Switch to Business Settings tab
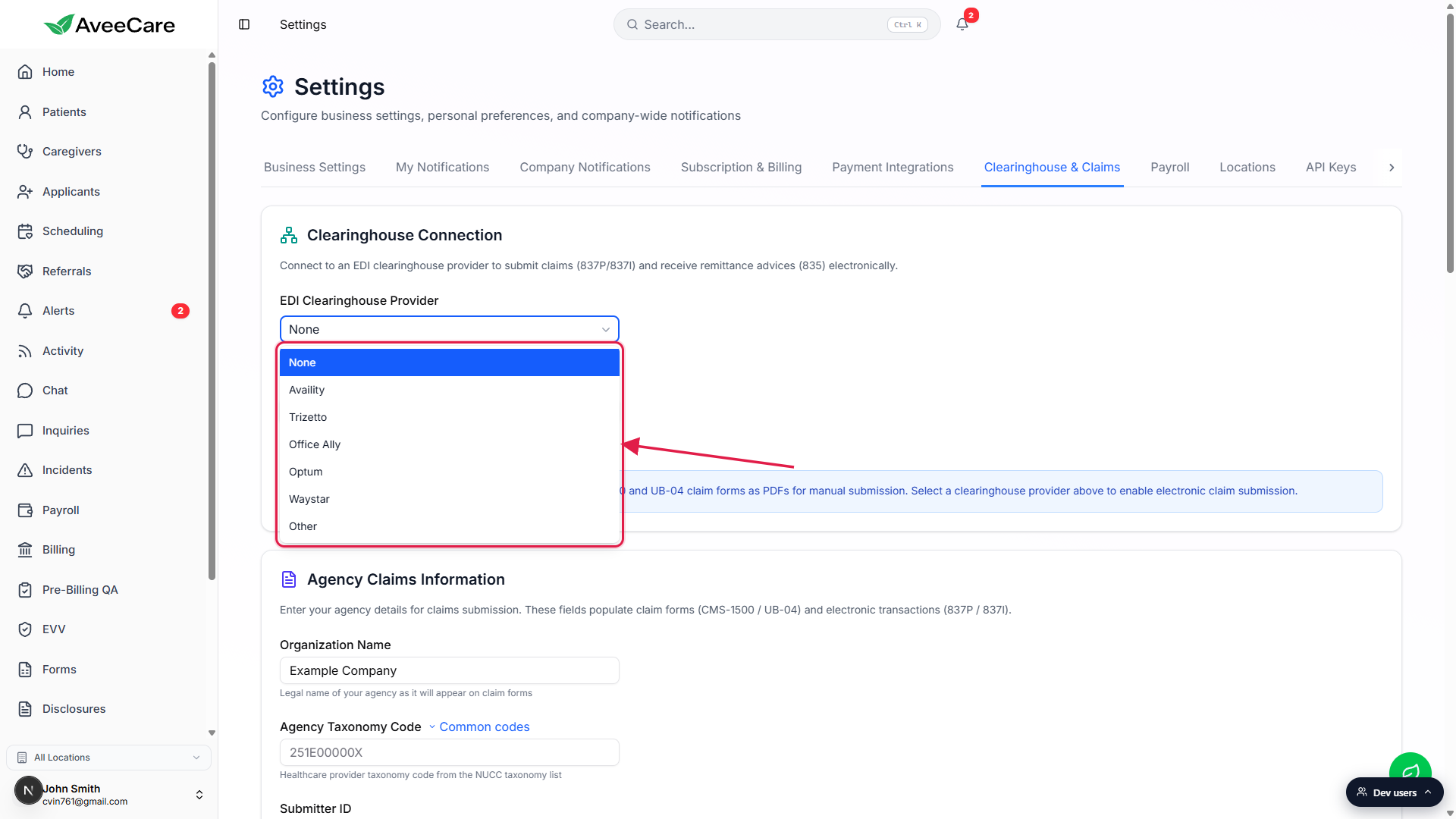1456x819 pixels. (x=315, y=168)
